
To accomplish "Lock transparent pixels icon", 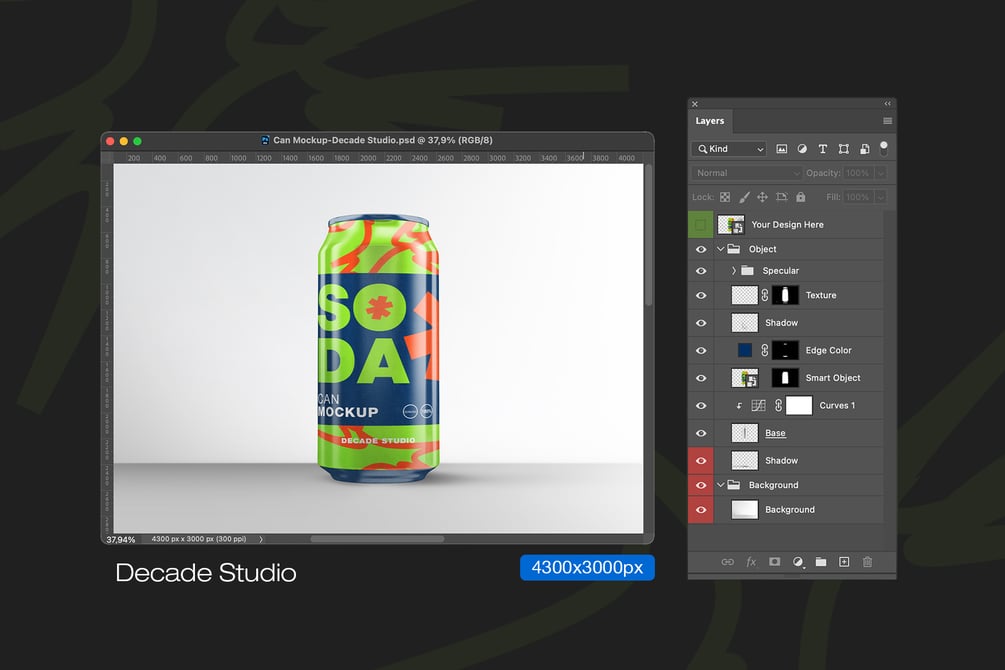I will [725, 197].
